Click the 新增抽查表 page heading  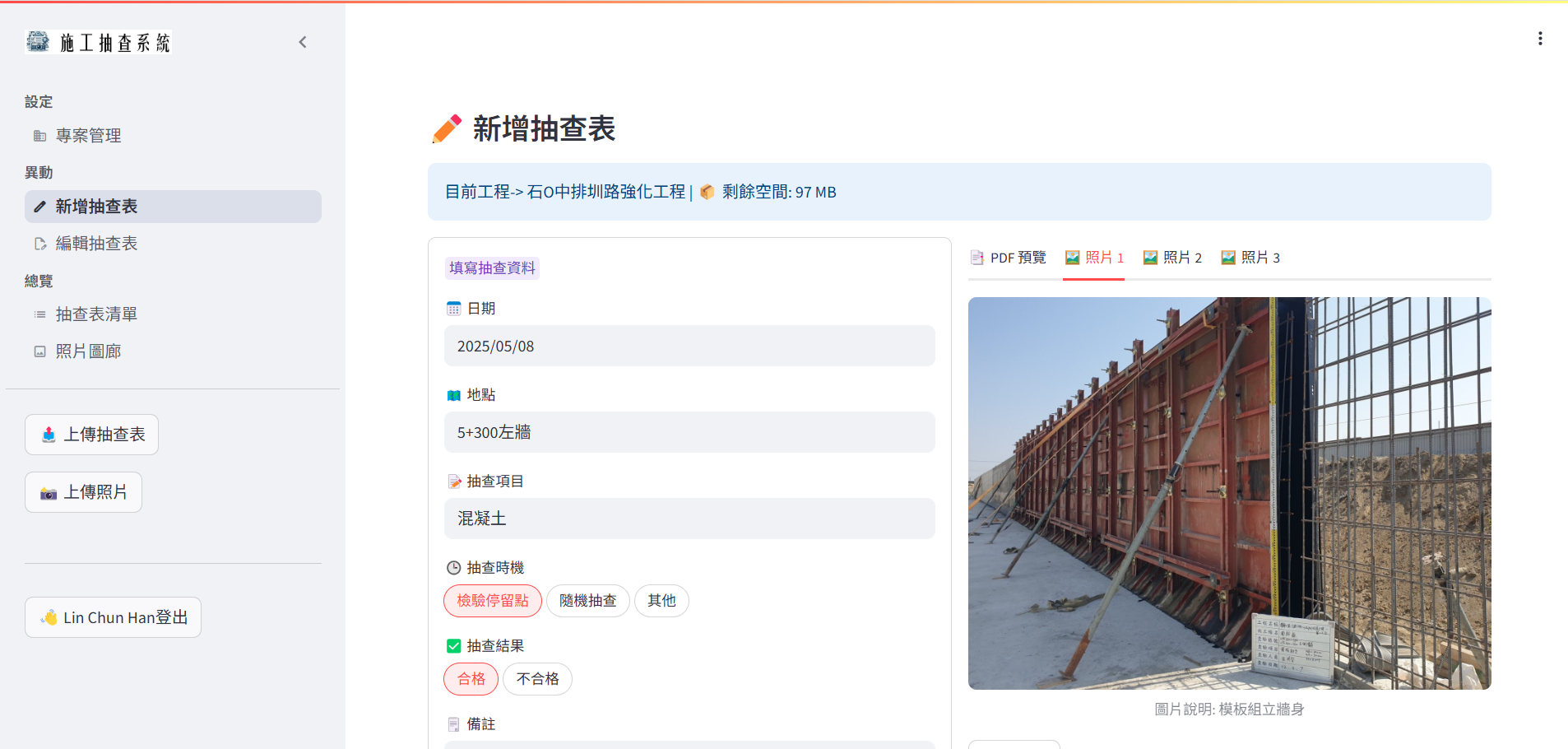(x=544, y=129)
